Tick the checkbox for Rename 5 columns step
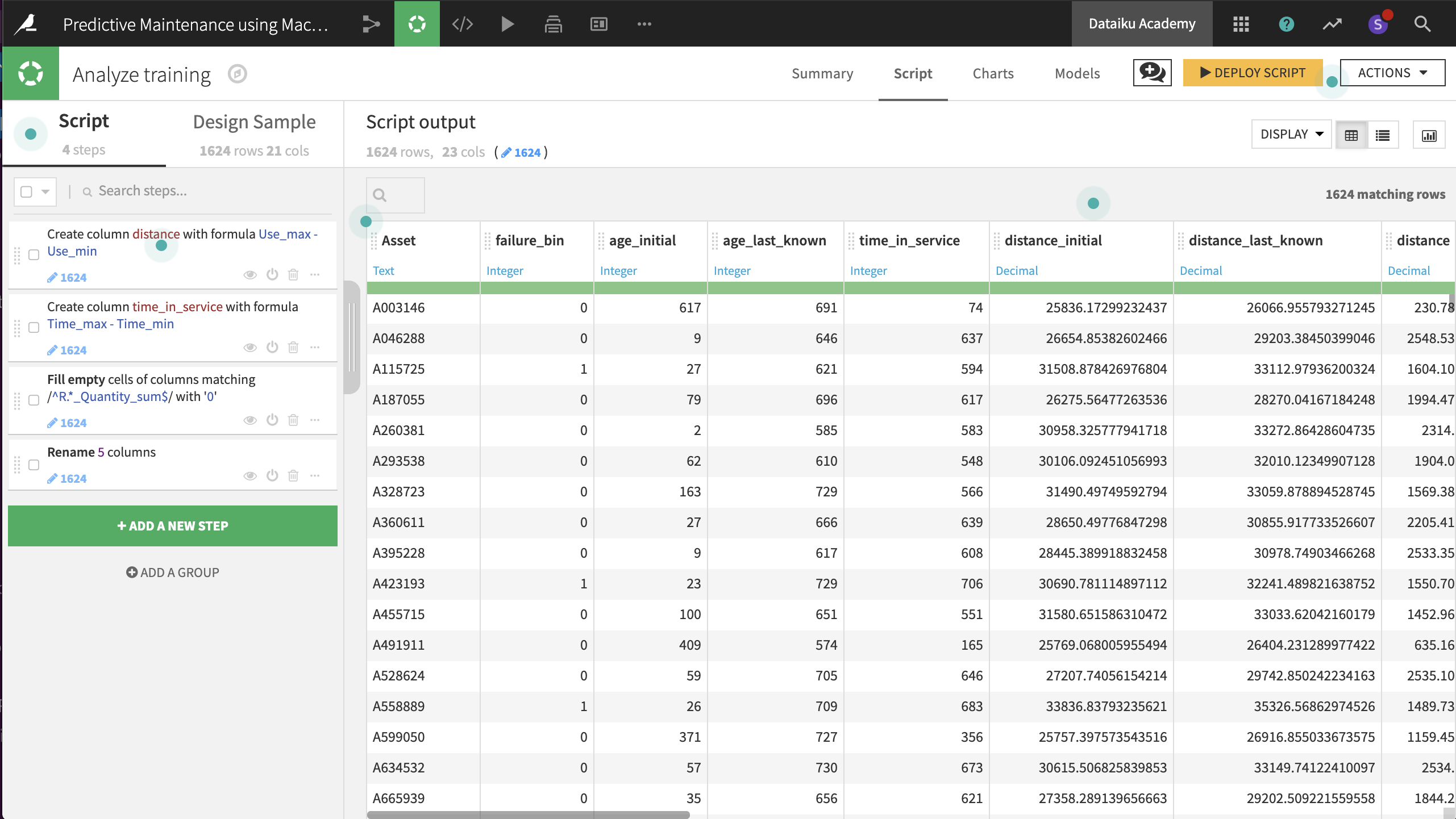Image resolution: width=1456 pixels, height=819 pixels. tap(34, 465)
